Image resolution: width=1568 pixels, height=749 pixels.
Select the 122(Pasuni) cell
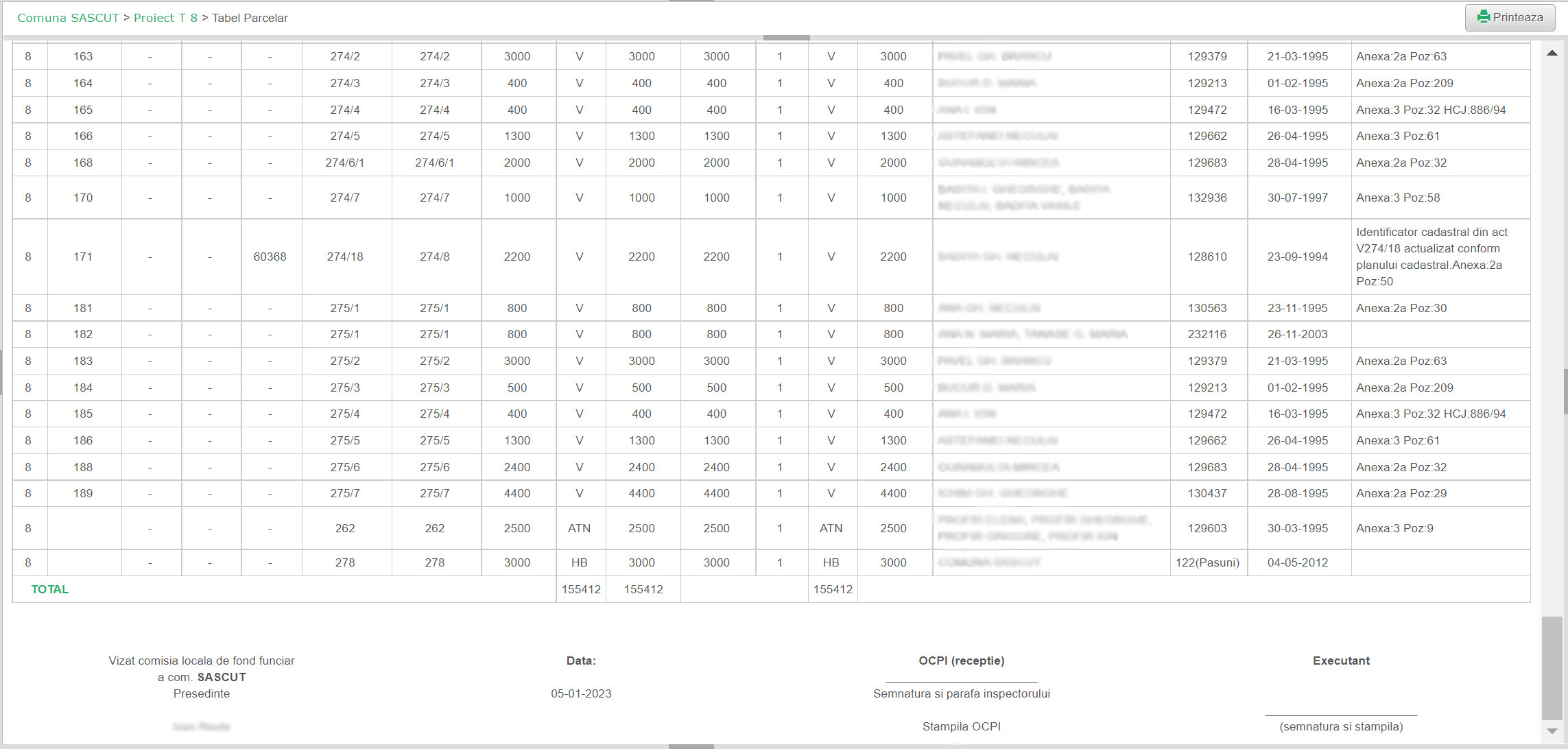click(1207, 562)
